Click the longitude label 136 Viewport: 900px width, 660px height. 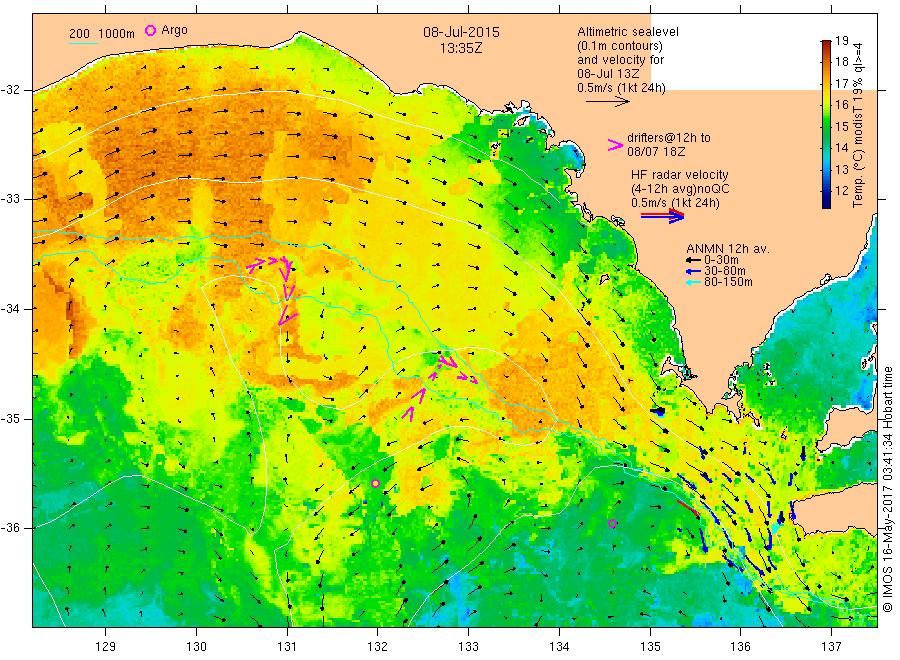click(x=740, y=647)
